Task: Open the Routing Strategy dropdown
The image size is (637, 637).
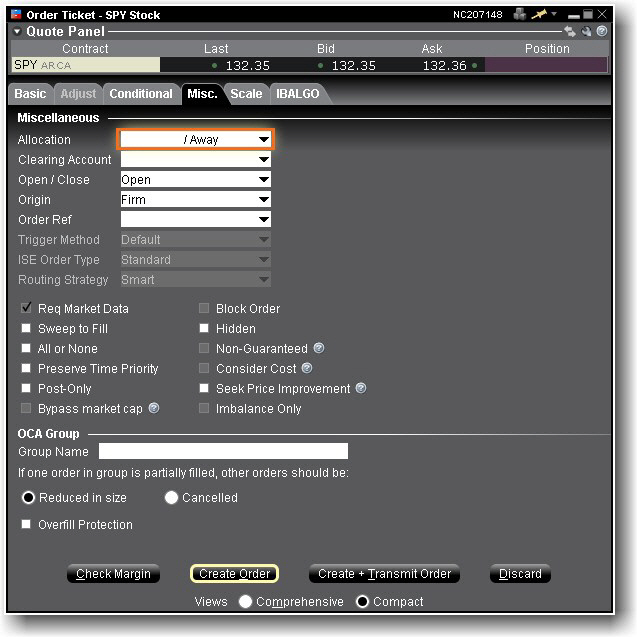Action: 196,279
